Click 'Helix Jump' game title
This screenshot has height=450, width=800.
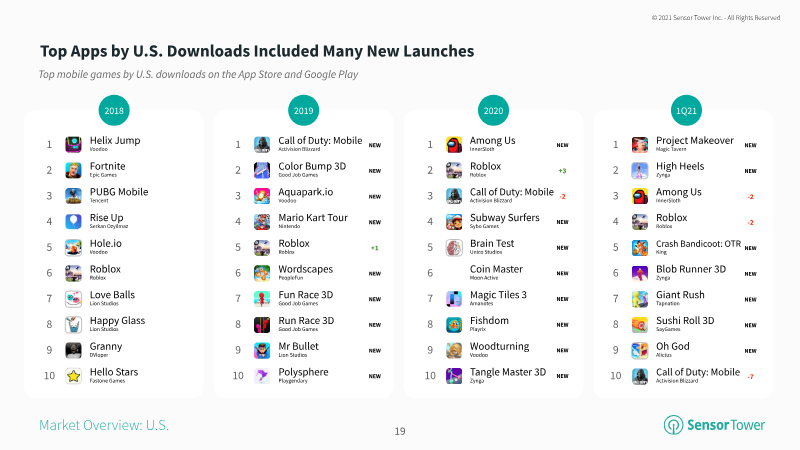(115, 141)
